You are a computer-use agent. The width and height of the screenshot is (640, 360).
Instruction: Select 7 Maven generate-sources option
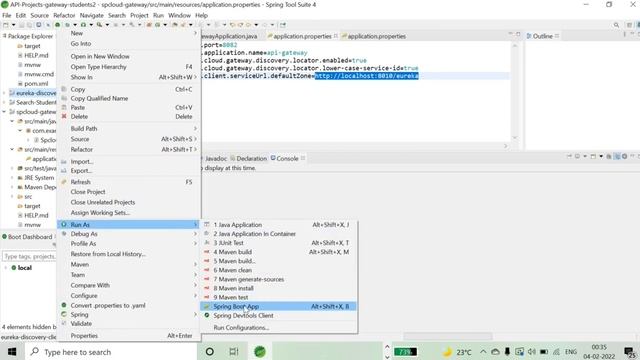(278, 279)
